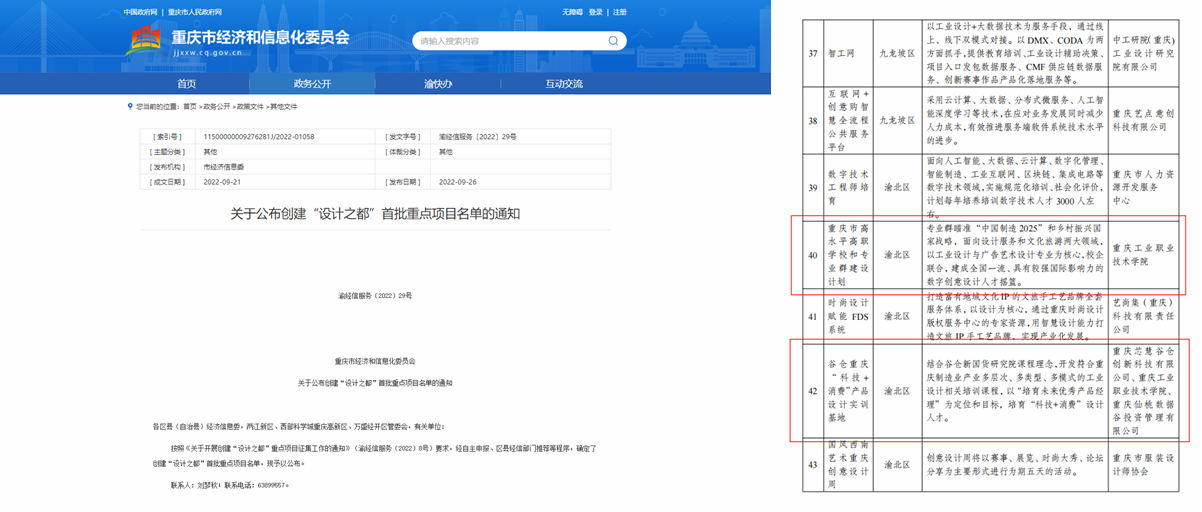Click 其他文件 in the breadcrumb path

click(282, 106)
